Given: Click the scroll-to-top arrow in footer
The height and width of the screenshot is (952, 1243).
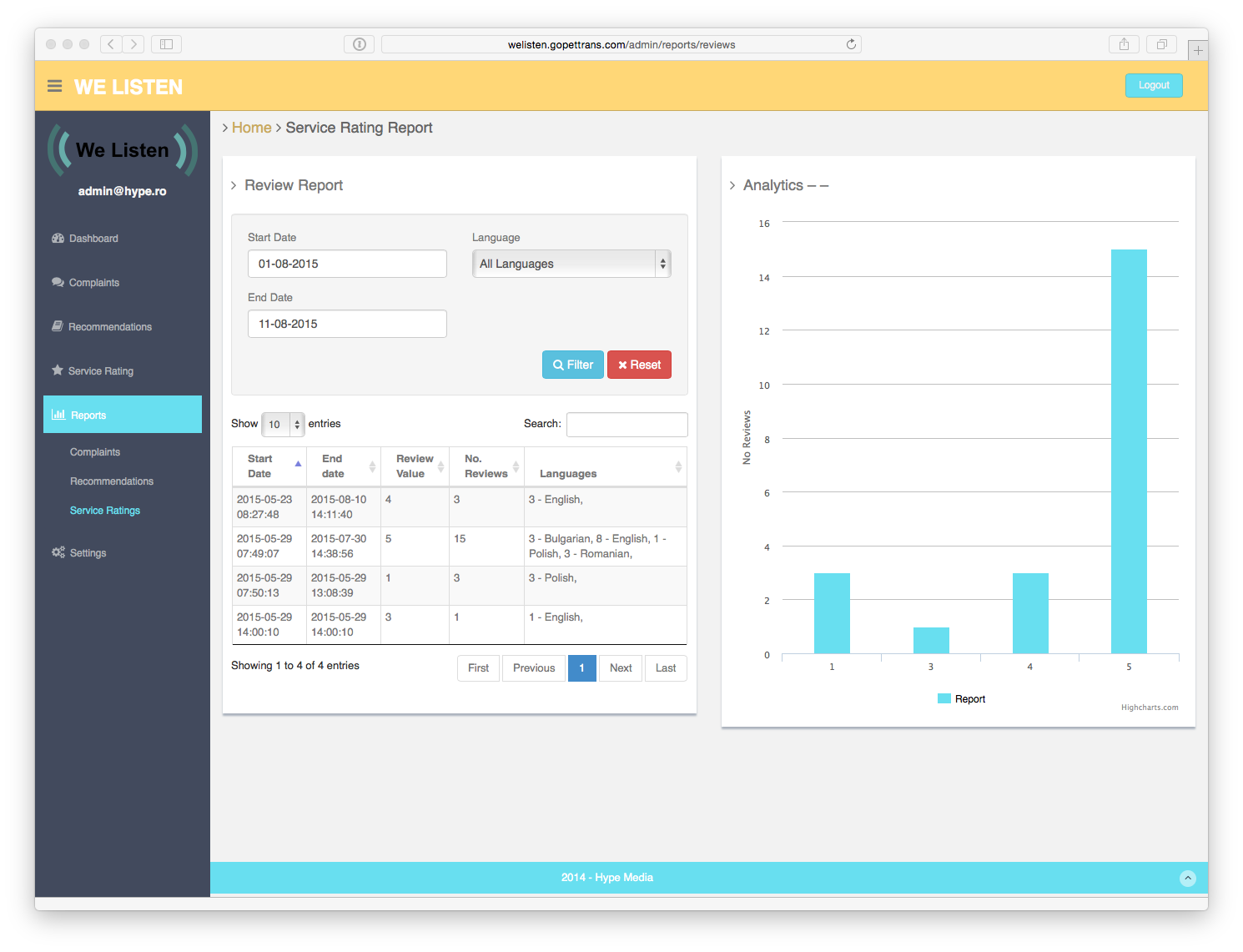Looking at the screenshot, I should click(1188, 878).
